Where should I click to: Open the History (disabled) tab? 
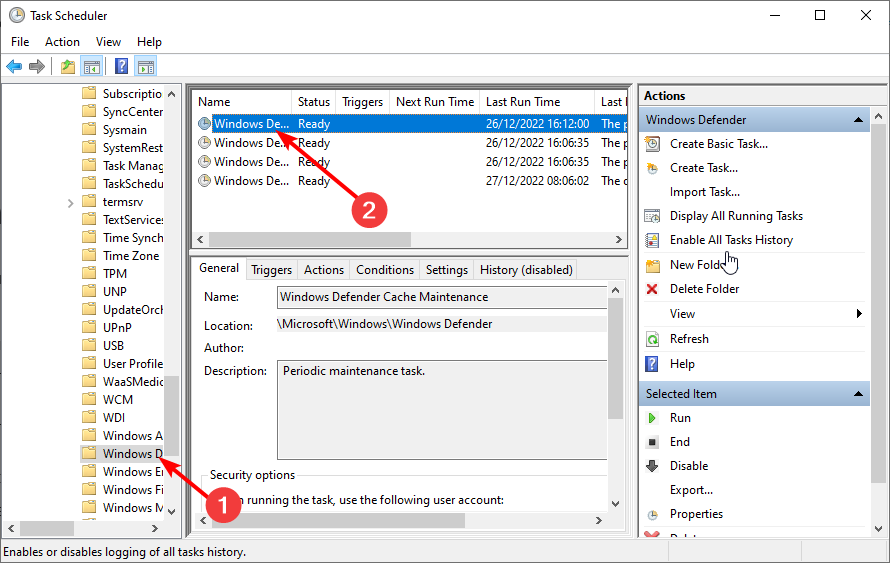click(526, 270)
